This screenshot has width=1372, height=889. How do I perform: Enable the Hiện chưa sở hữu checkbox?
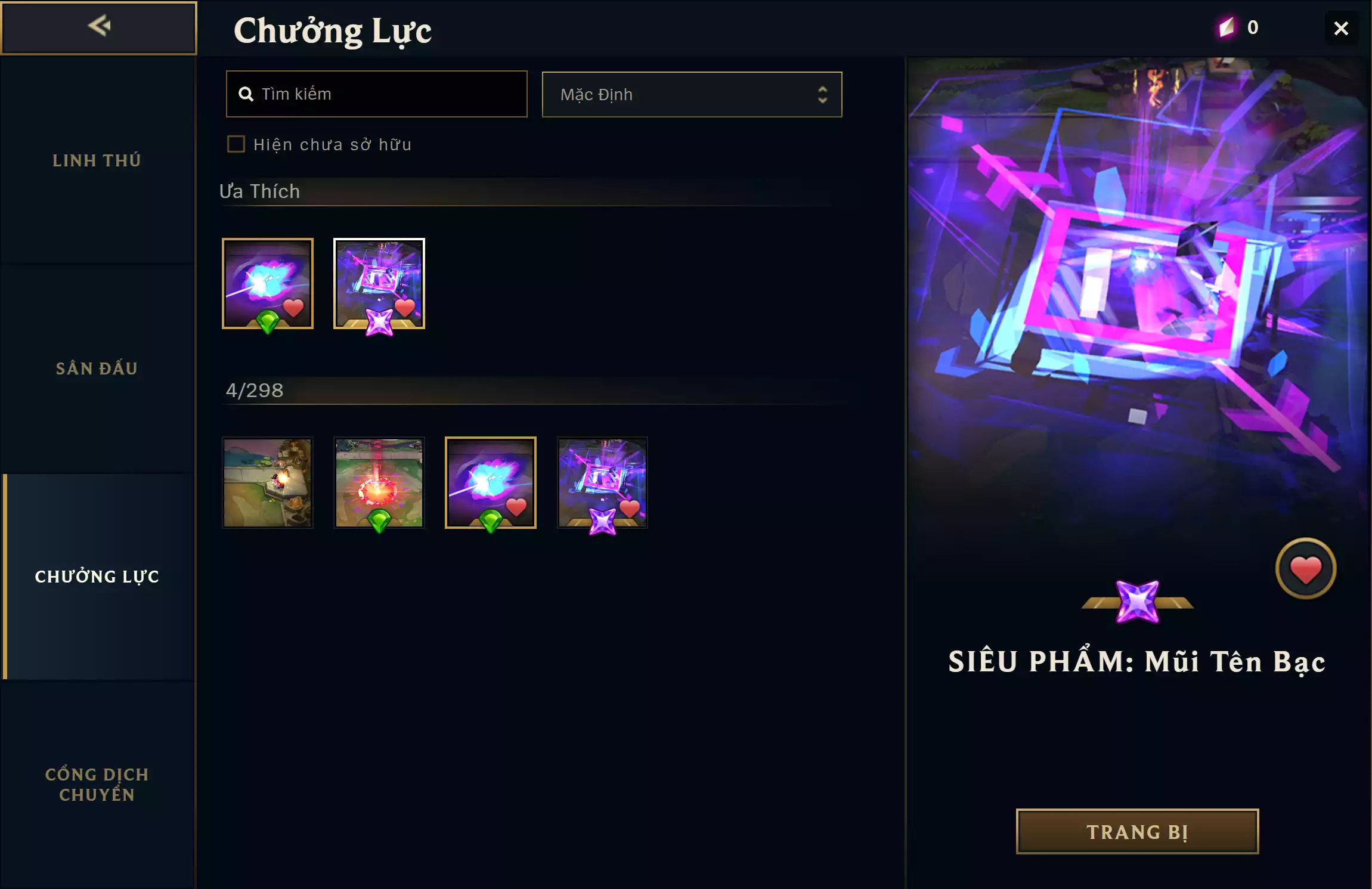pyautogui.click(x=236, y=144)
